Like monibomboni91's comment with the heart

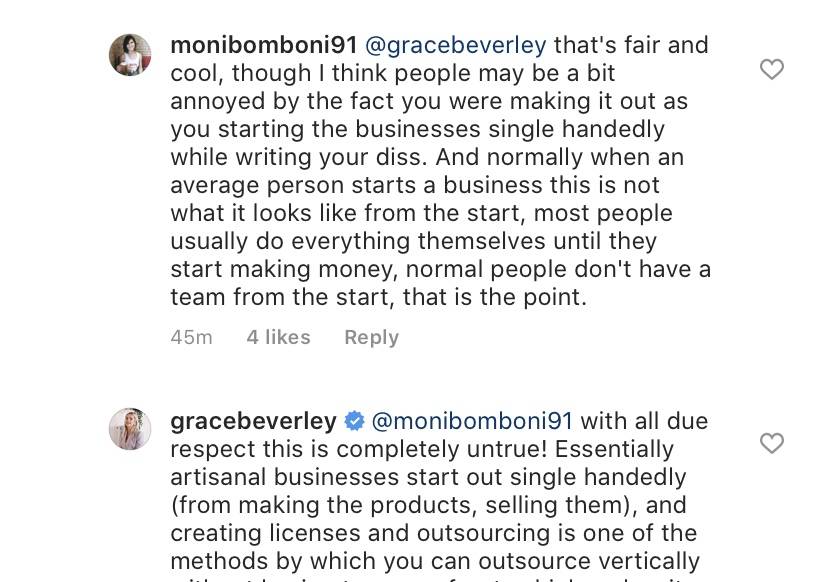pyautogui.click(x=771, y=69)
